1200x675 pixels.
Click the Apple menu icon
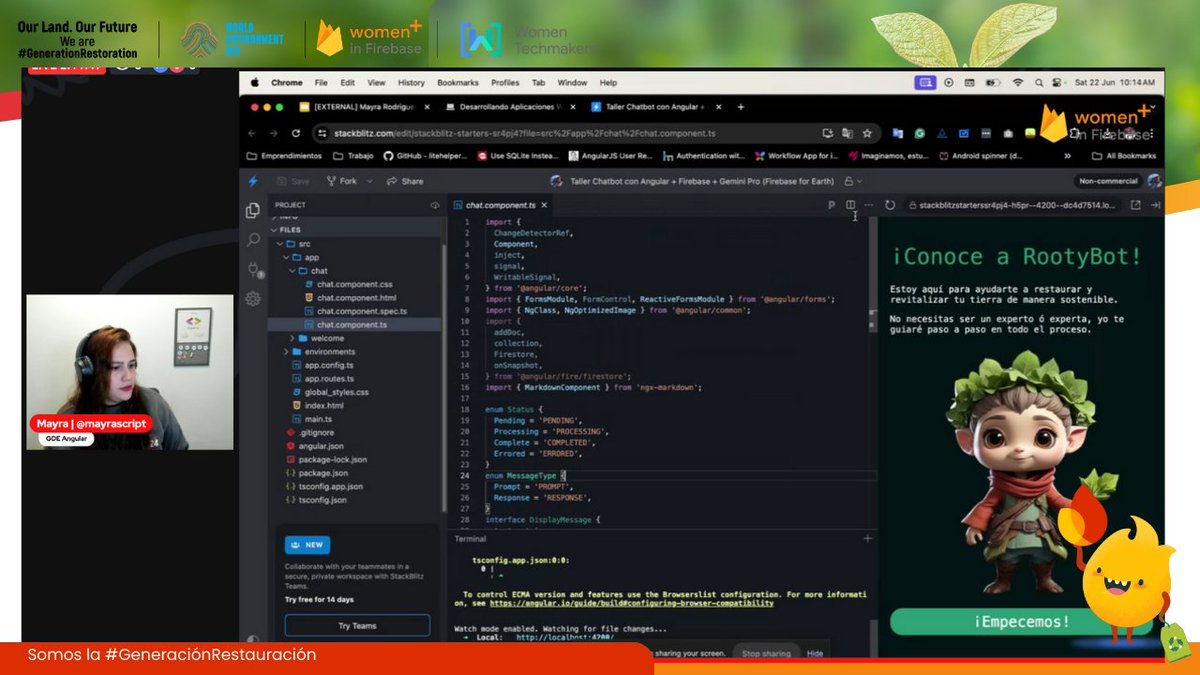coord(254,83)
